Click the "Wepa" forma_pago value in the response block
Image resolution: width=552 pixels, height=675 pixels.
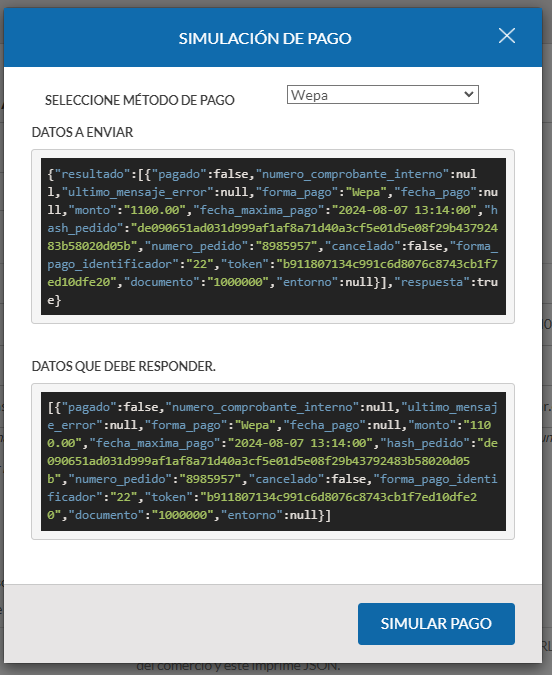pyautogui.click(x=254, y=425)
